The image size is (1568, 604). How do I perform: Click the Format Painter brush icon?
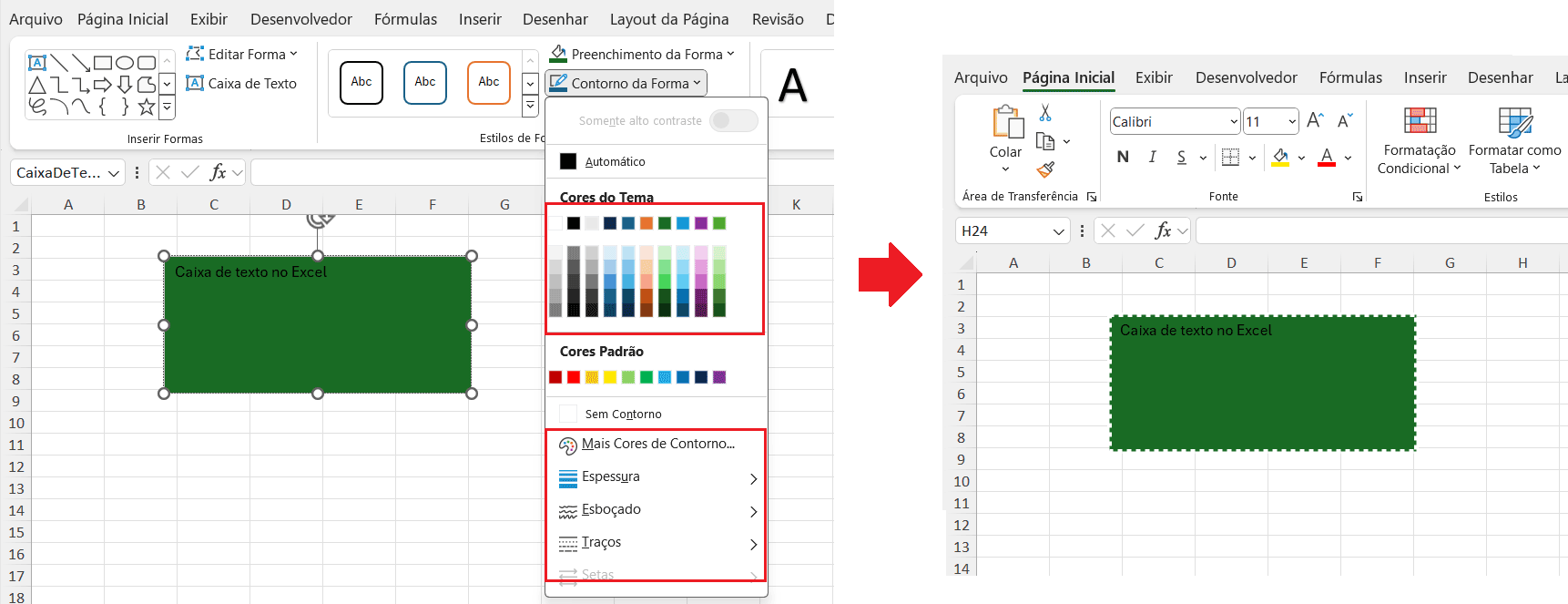point(1045,169)
